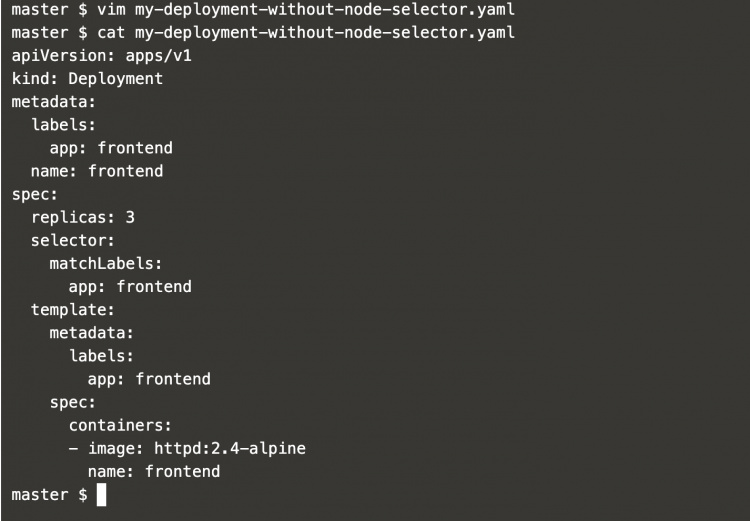Select the kind: Deployment line
Viewport: 750px width, 521px height.
(x=87, y=78)
